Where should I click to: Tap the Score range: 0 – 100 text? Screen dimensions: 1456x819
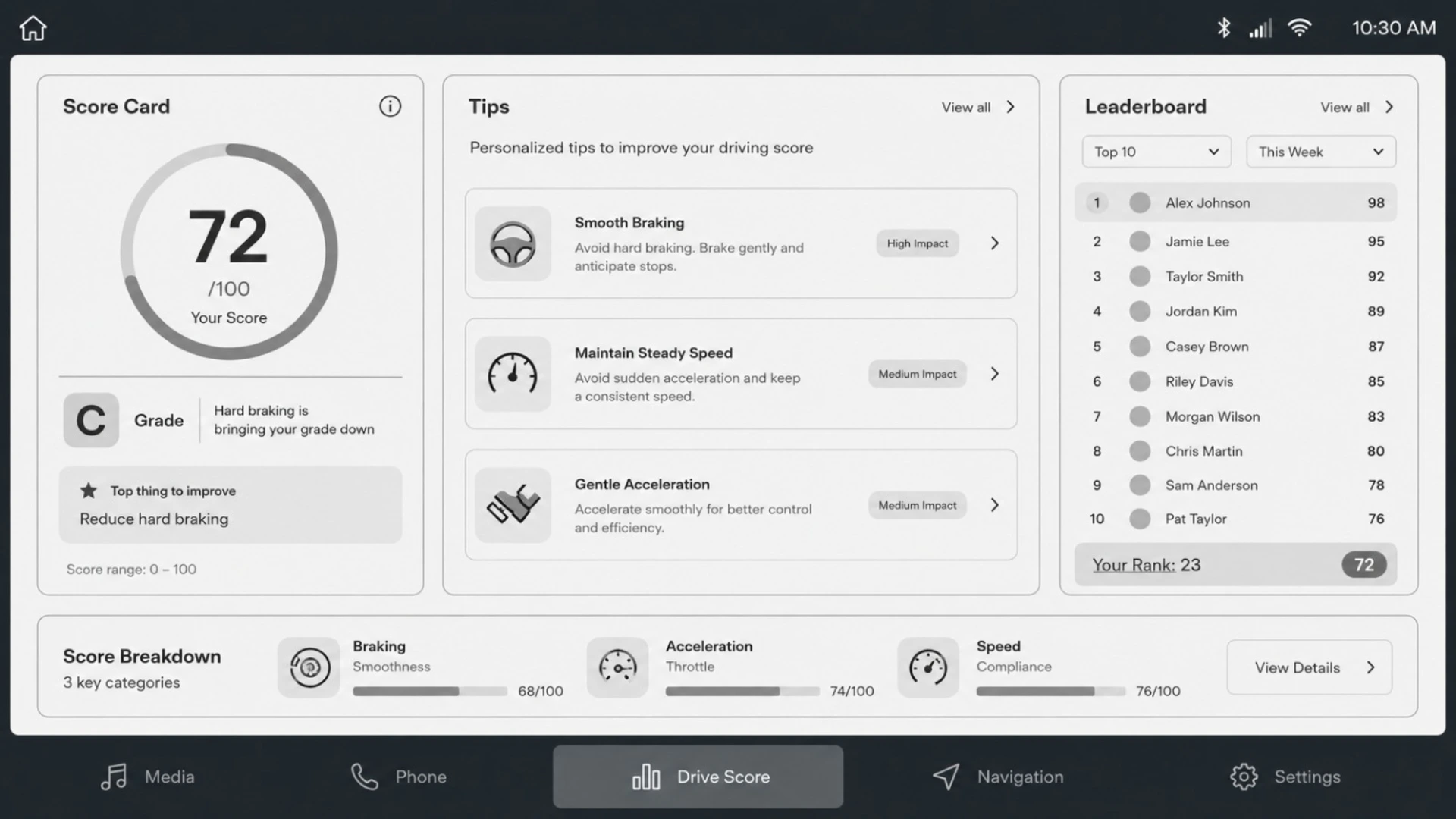point(131,569)
